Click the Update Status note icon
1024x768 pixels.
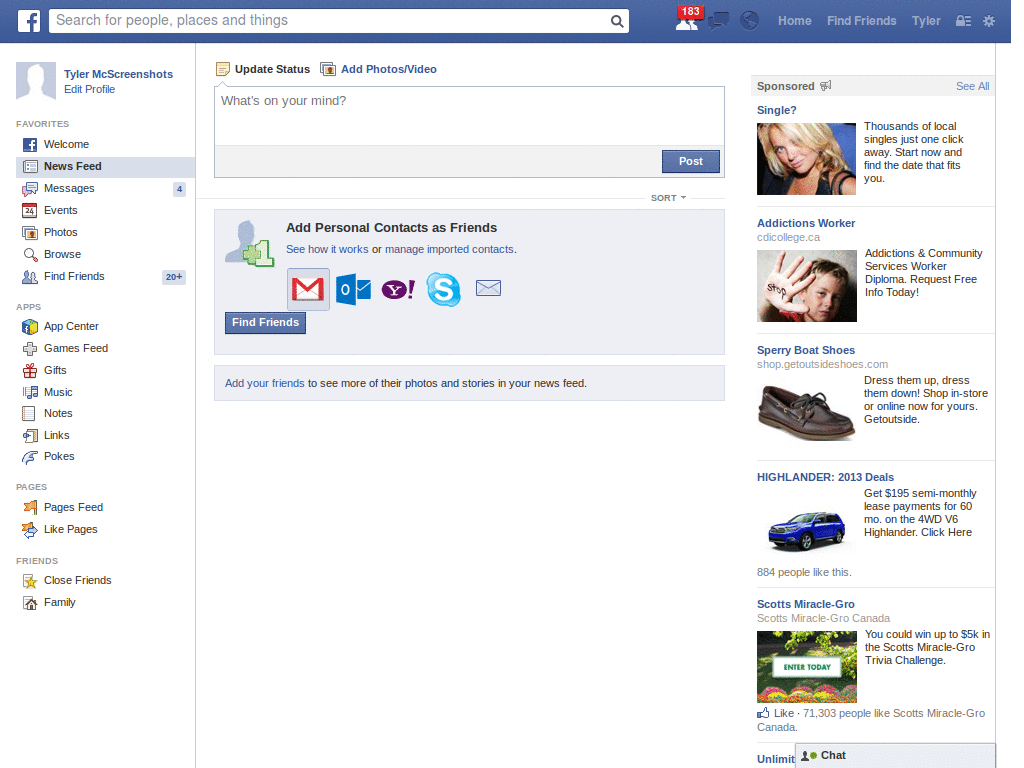point(223,69)
